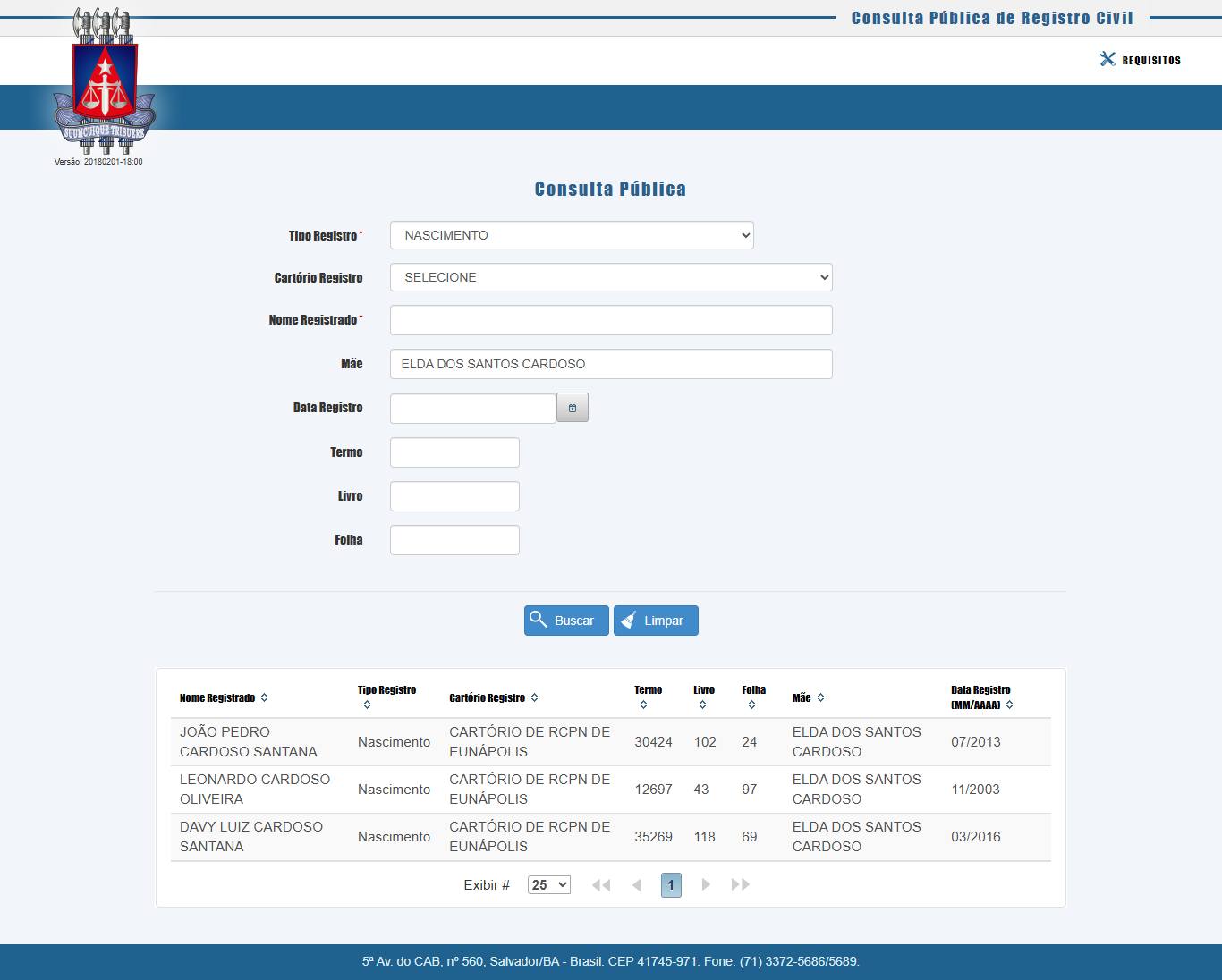Go to the last results page
Viewport: 1222px width, 980px height.
(x=740, y=884)
